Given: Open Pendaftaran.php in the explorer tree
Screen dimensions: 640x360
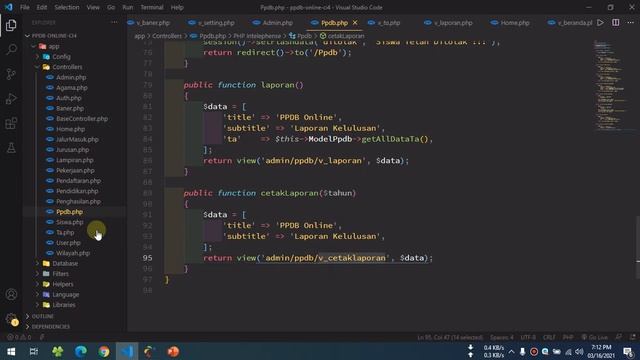Looking at the screenshot, I should 78,181.
